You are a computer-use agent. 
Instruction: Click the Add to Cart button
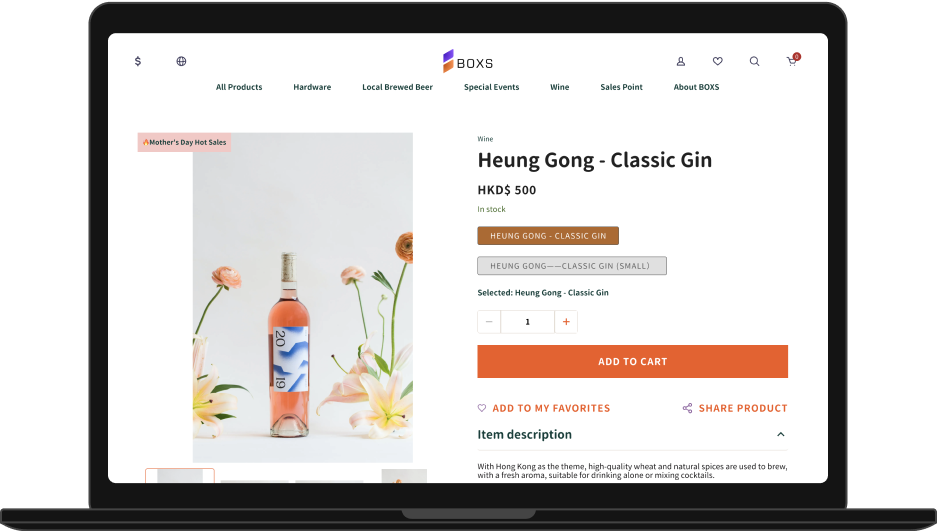pos(632,361)
